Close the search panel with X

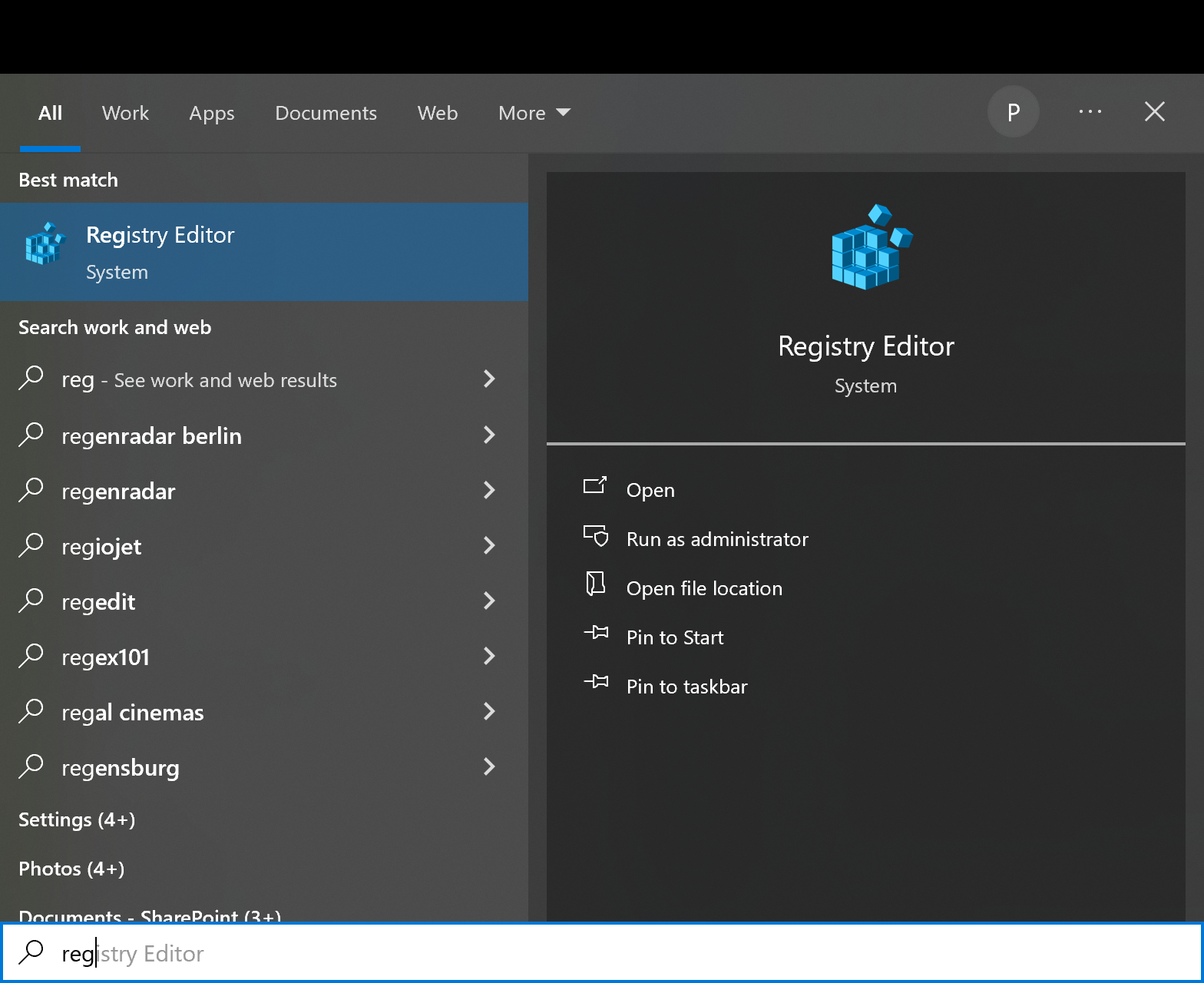click(1155, 112)
